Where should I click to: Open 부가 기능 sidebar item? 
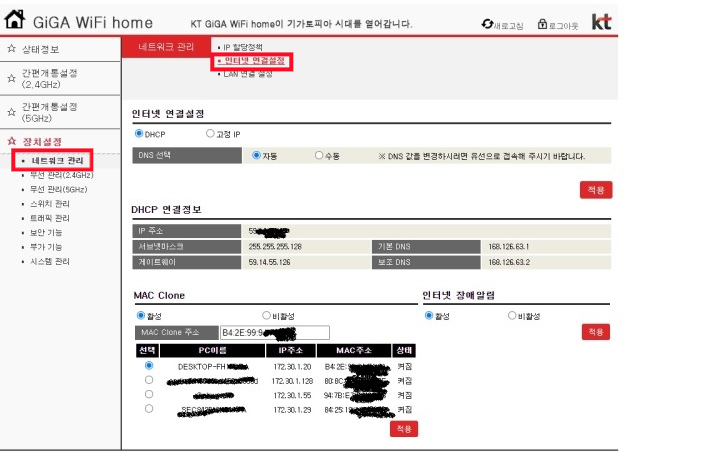pyautogui.click(x=46, y=247)
